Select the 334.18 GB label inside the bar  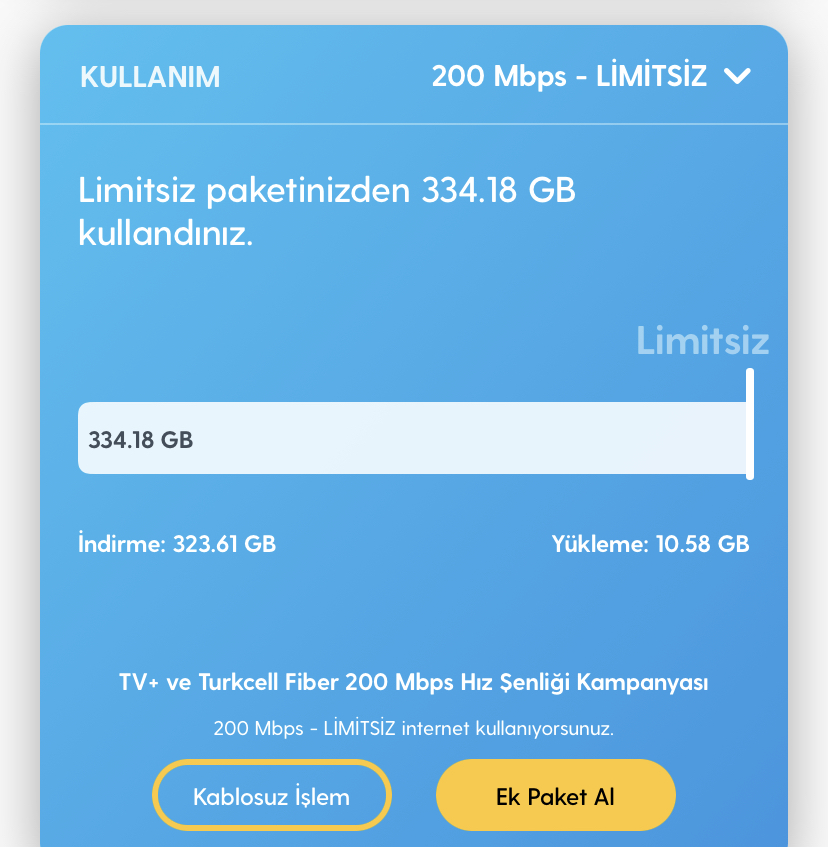pos(141,440)
